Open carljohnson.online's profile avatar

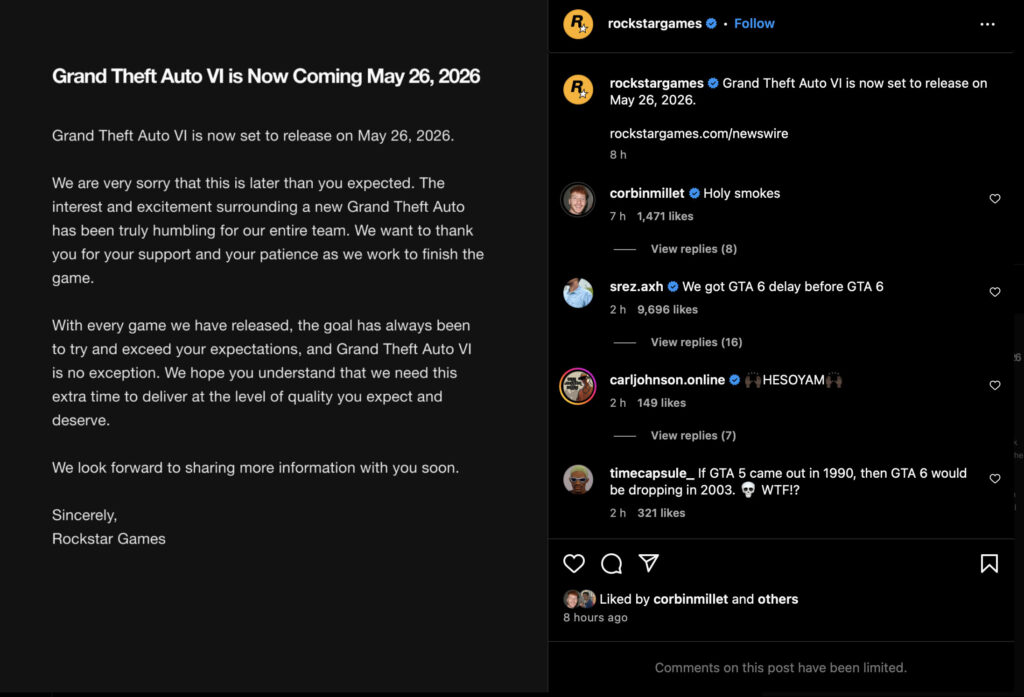(578, 385)
